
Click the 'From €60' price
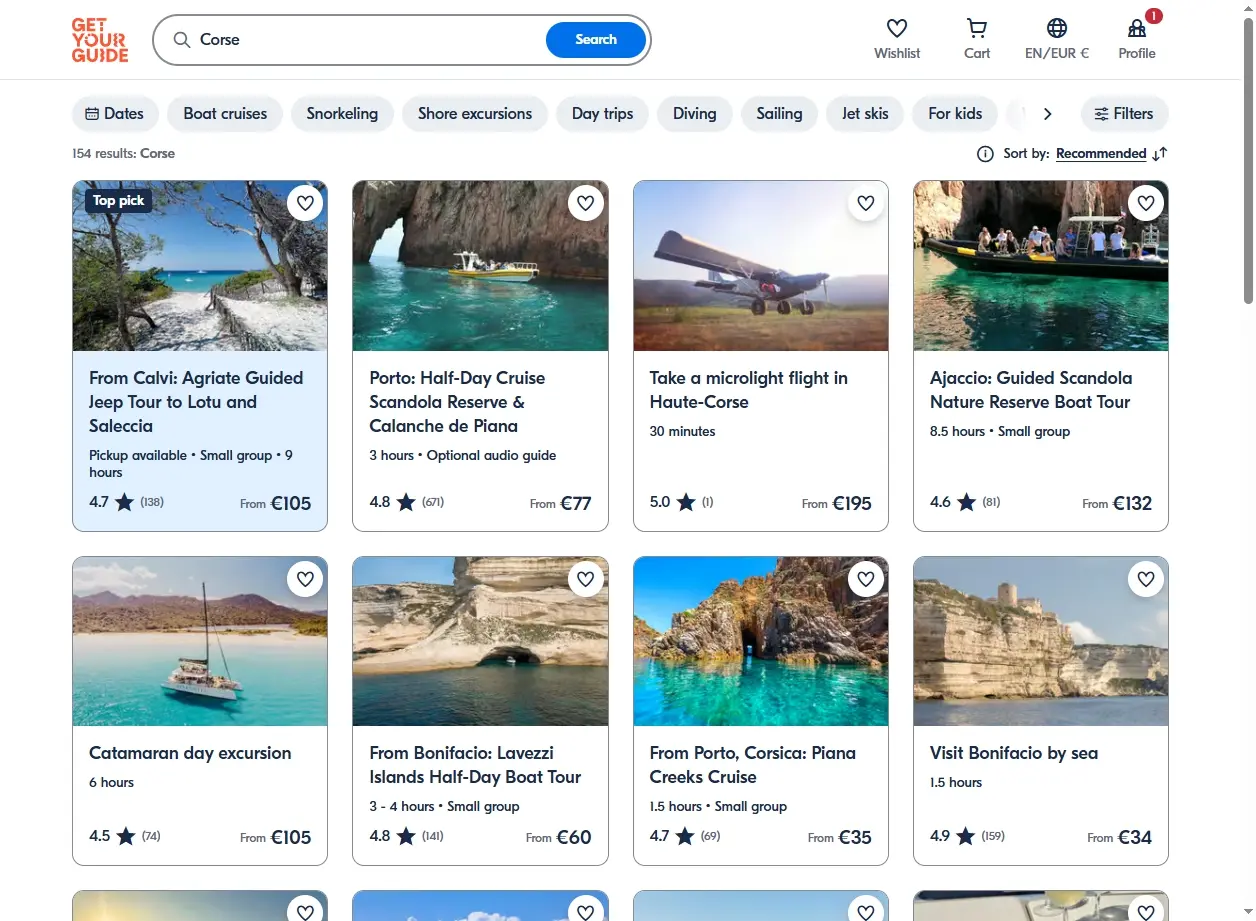pyautogui.click(x=559, y=837)
